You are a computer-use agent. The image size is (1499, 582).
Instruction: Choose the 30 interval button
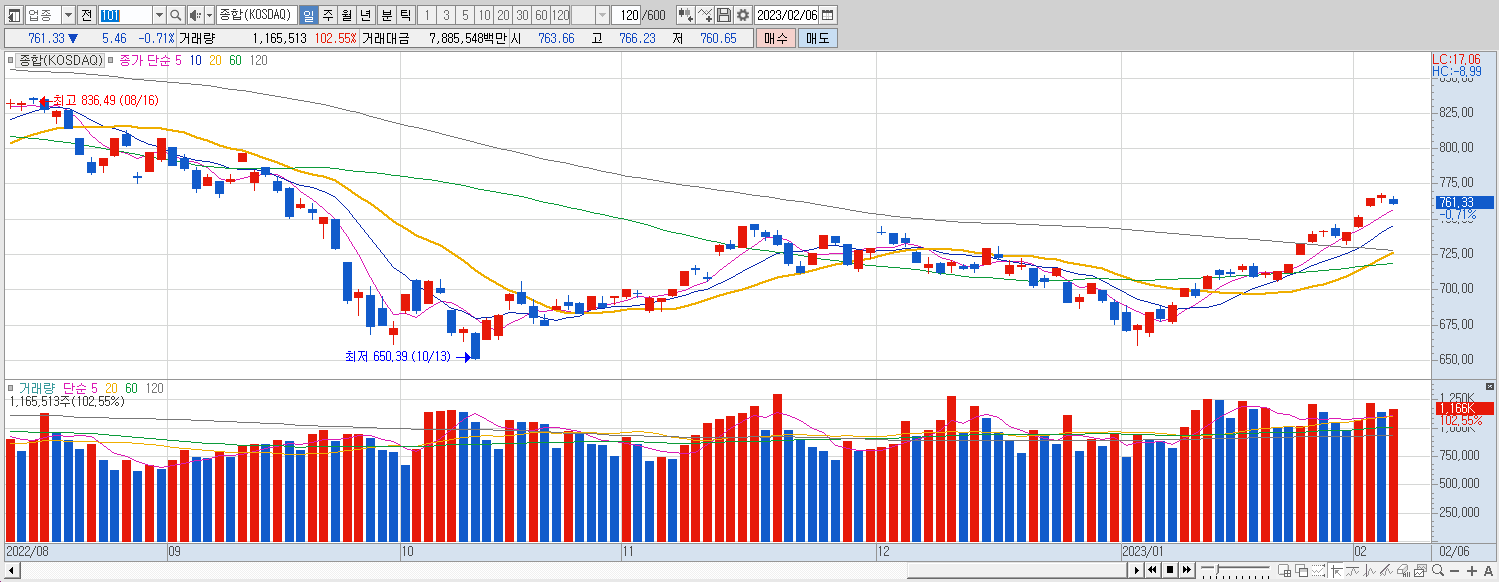[522, 15]
